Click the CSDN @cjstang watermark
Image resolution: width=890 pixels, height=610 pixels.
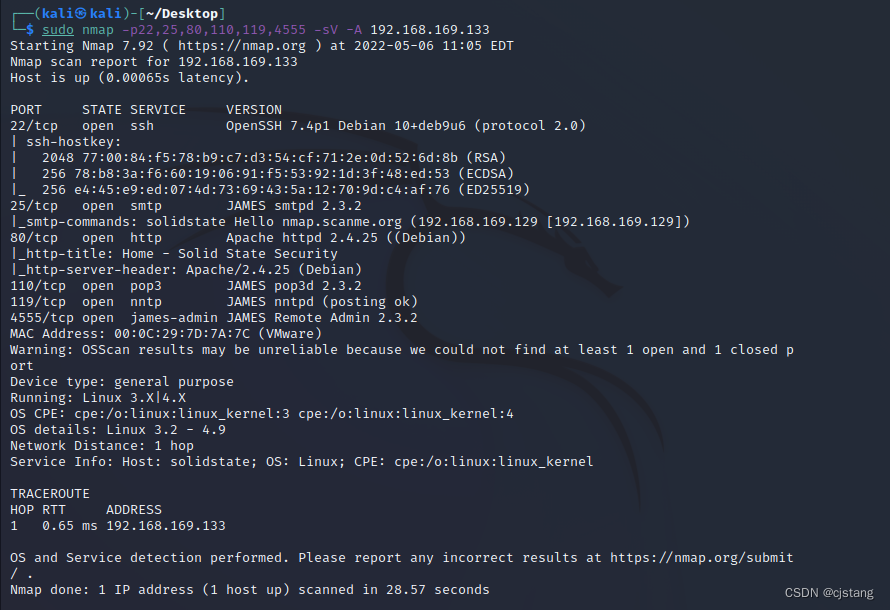[x=829, y=592]
